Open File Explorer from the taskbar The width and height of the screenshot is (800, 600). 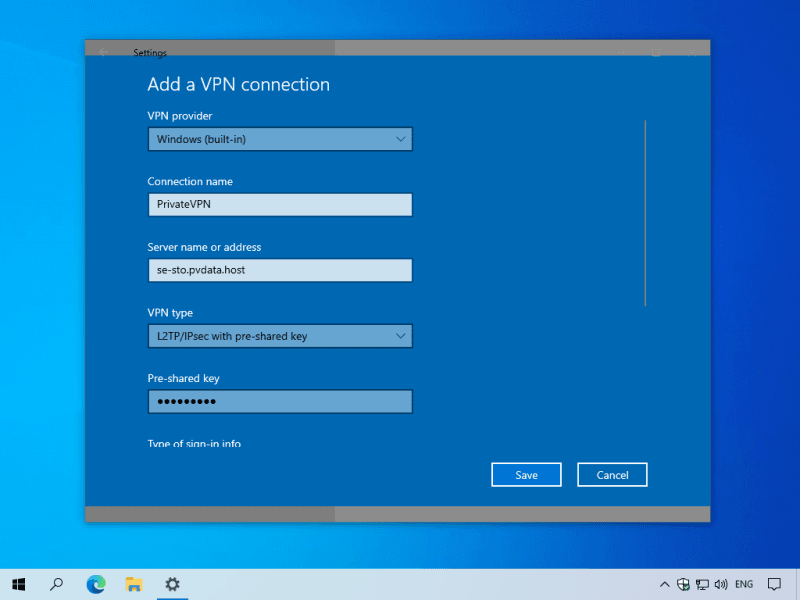click(x=134, y=584)
